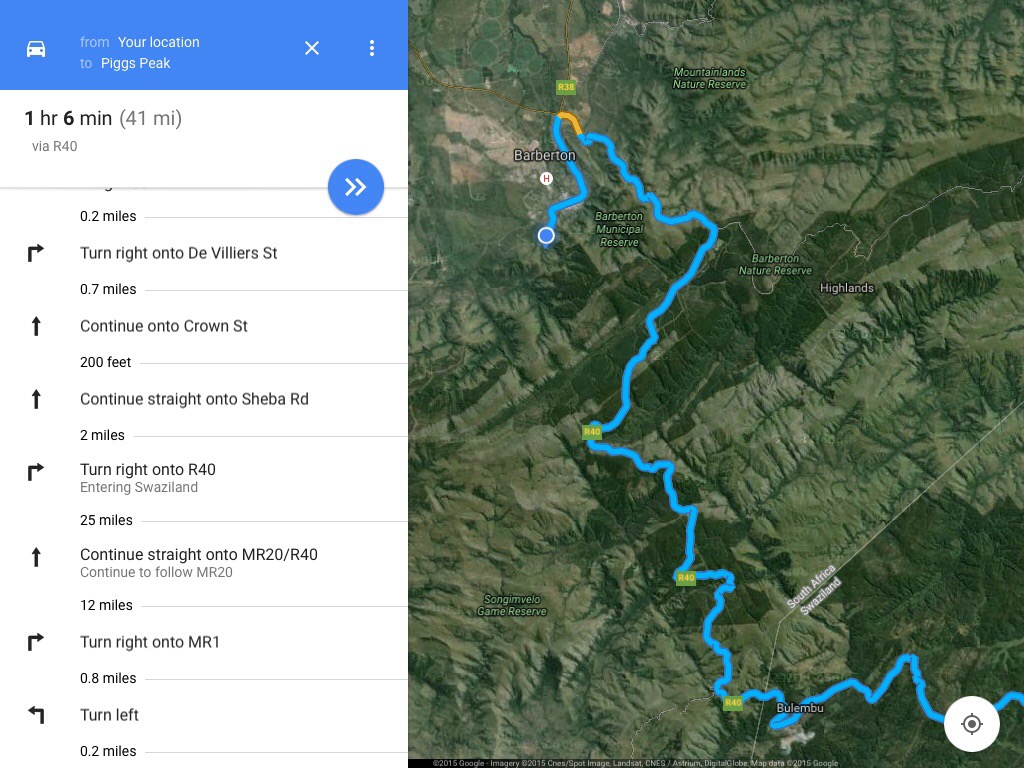Select the Turn left direction step

pos(109,715)
